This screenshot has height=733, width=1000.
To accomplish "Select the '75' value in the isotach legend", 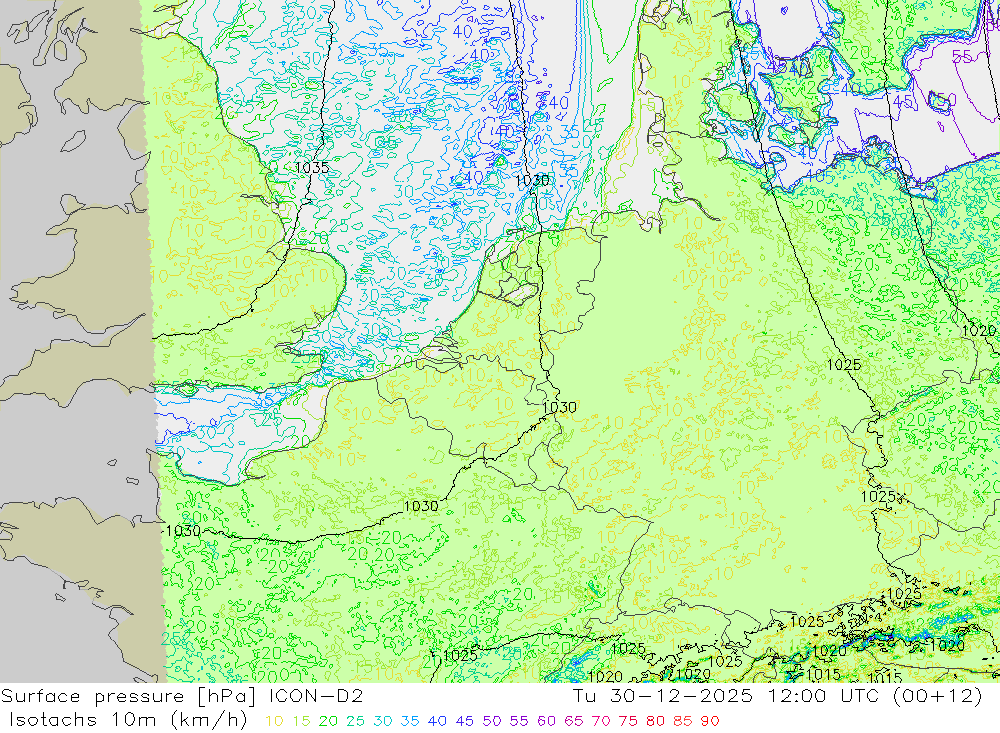I will click(628, 722).
